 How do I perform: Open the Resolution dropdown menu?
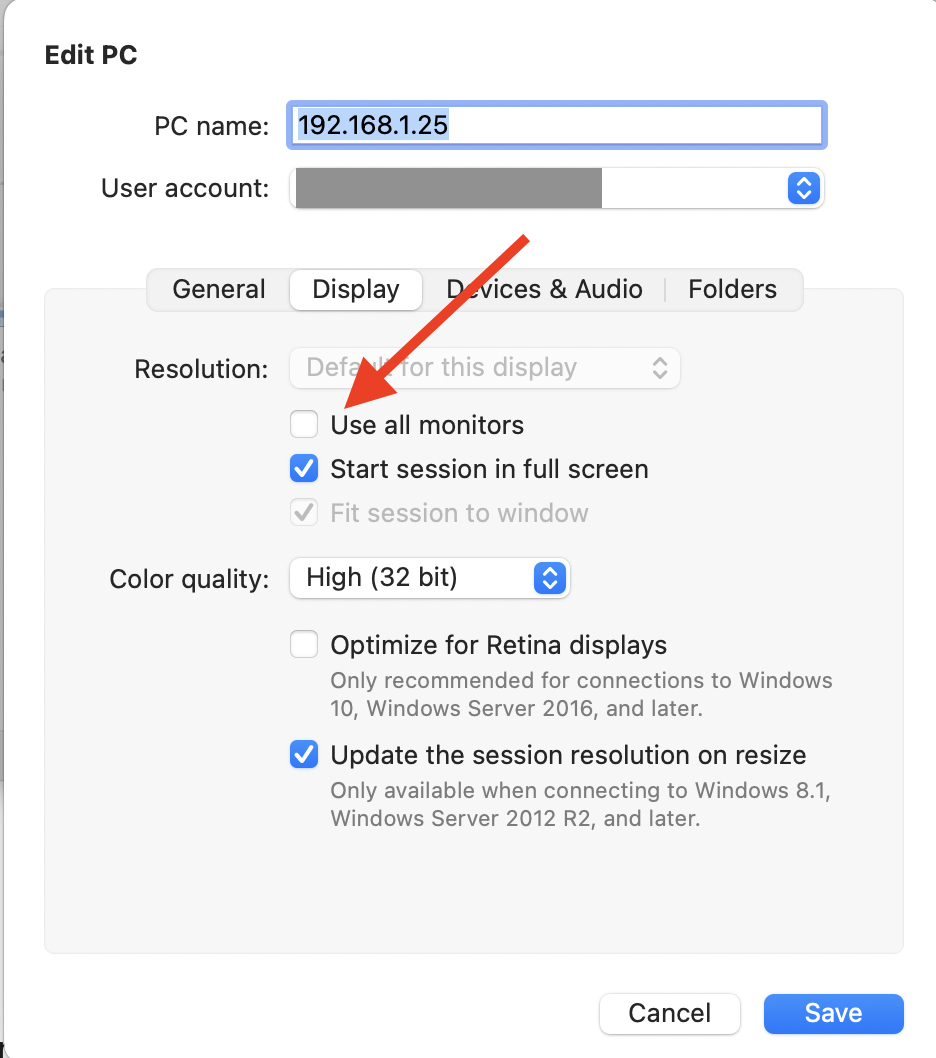pos(484,368)
